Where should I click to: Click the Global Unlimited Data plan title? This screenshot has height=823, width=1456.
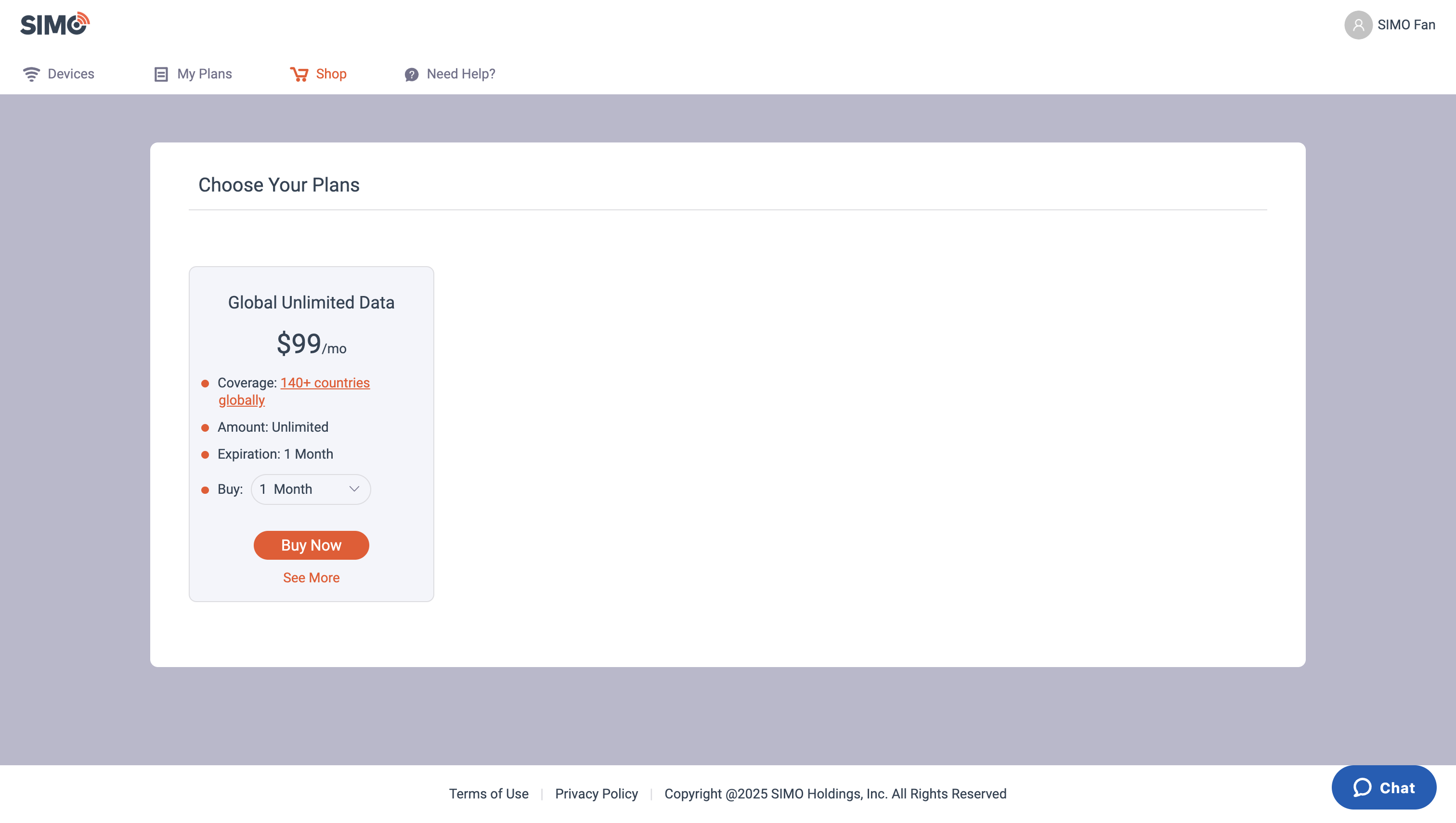coord(312,302)
